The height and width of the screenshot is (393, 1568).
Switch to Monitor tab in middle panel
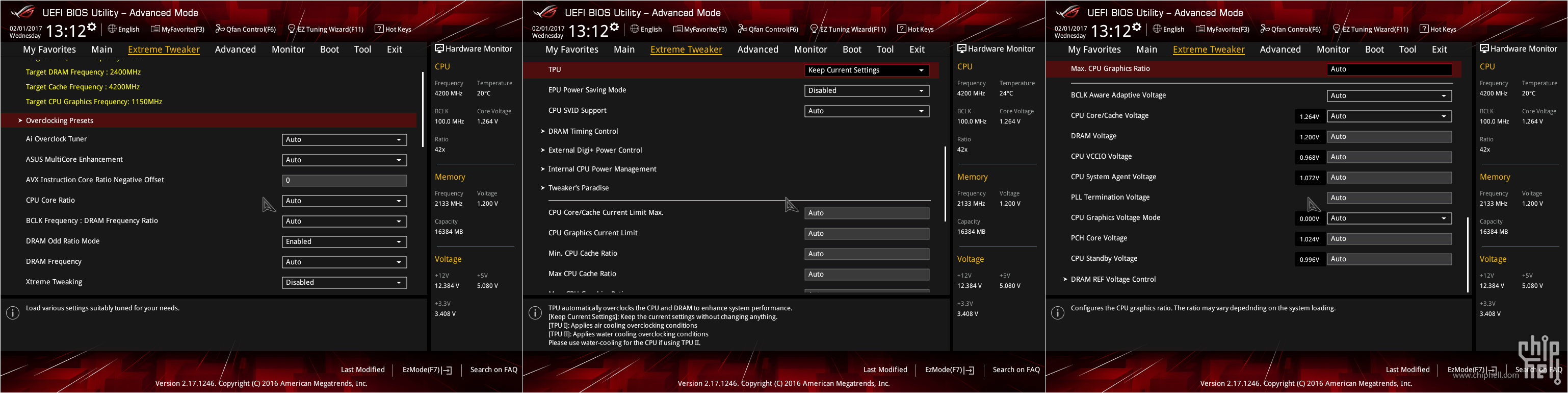(x=810, y=50)
